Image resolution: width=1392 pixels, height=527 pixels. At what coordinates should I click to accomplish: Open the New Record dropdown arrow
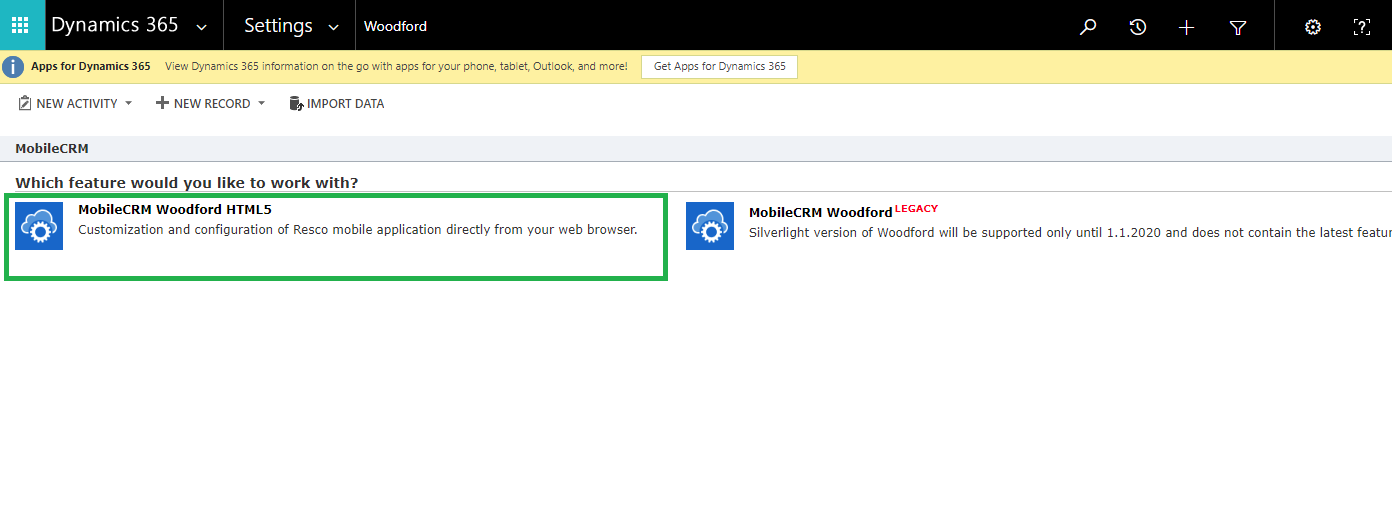click(x=261, y=103)
